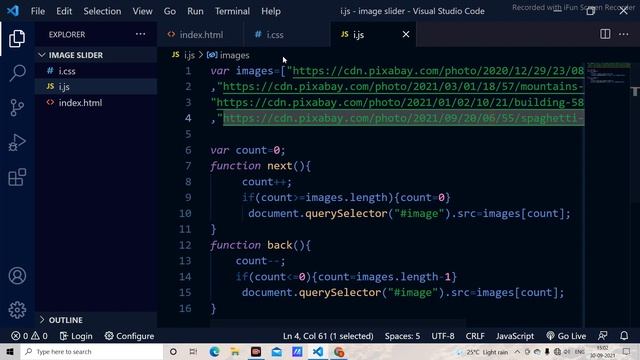Open notifications bell in status bar
The image size is (640, 360).
[624, 336]
